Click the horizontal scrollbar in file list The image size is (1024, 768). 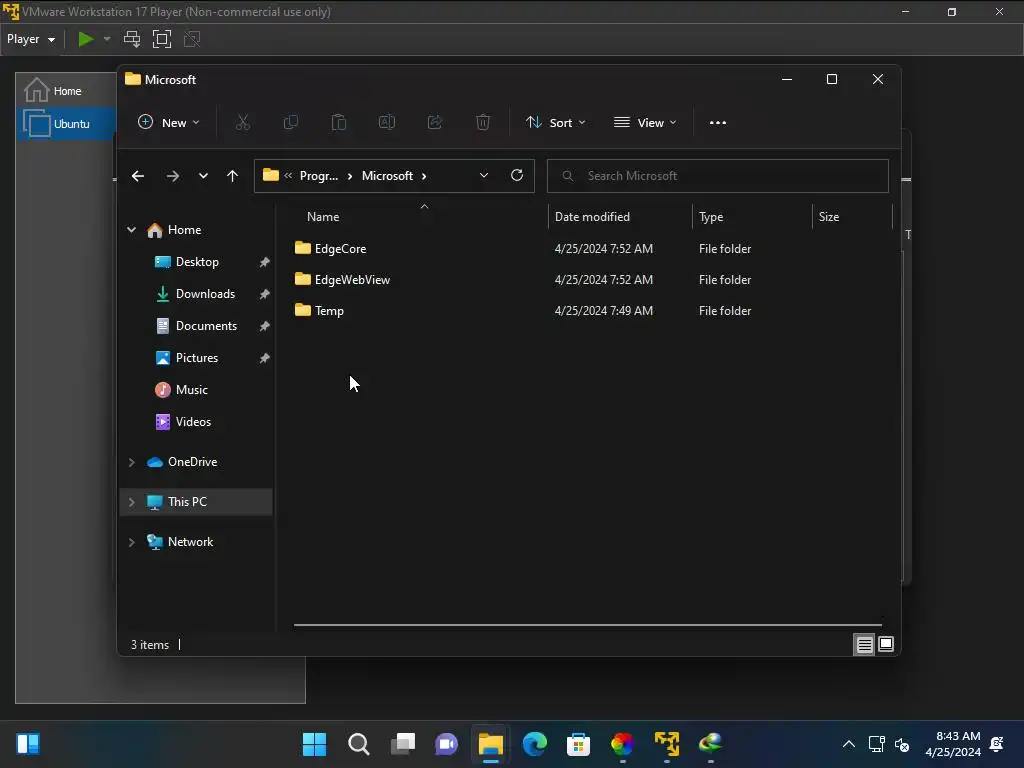pyautogui.click(x=588, y=625)
